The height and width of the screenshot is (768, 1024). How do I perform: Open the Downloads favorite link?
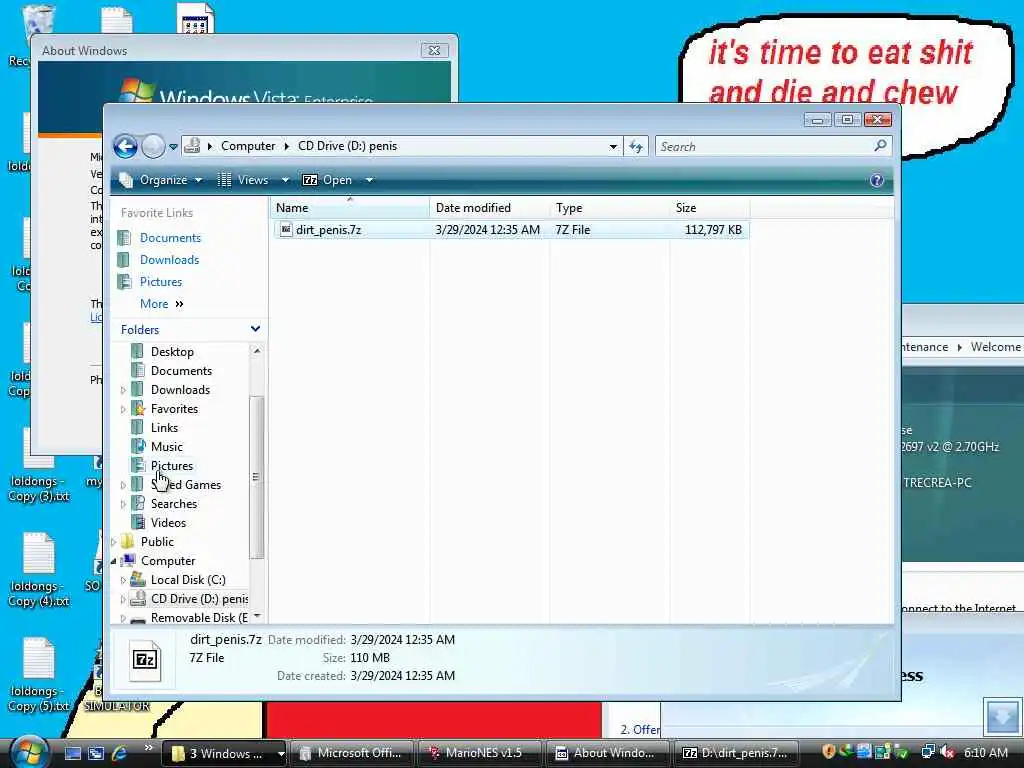(x=169, y=260)
